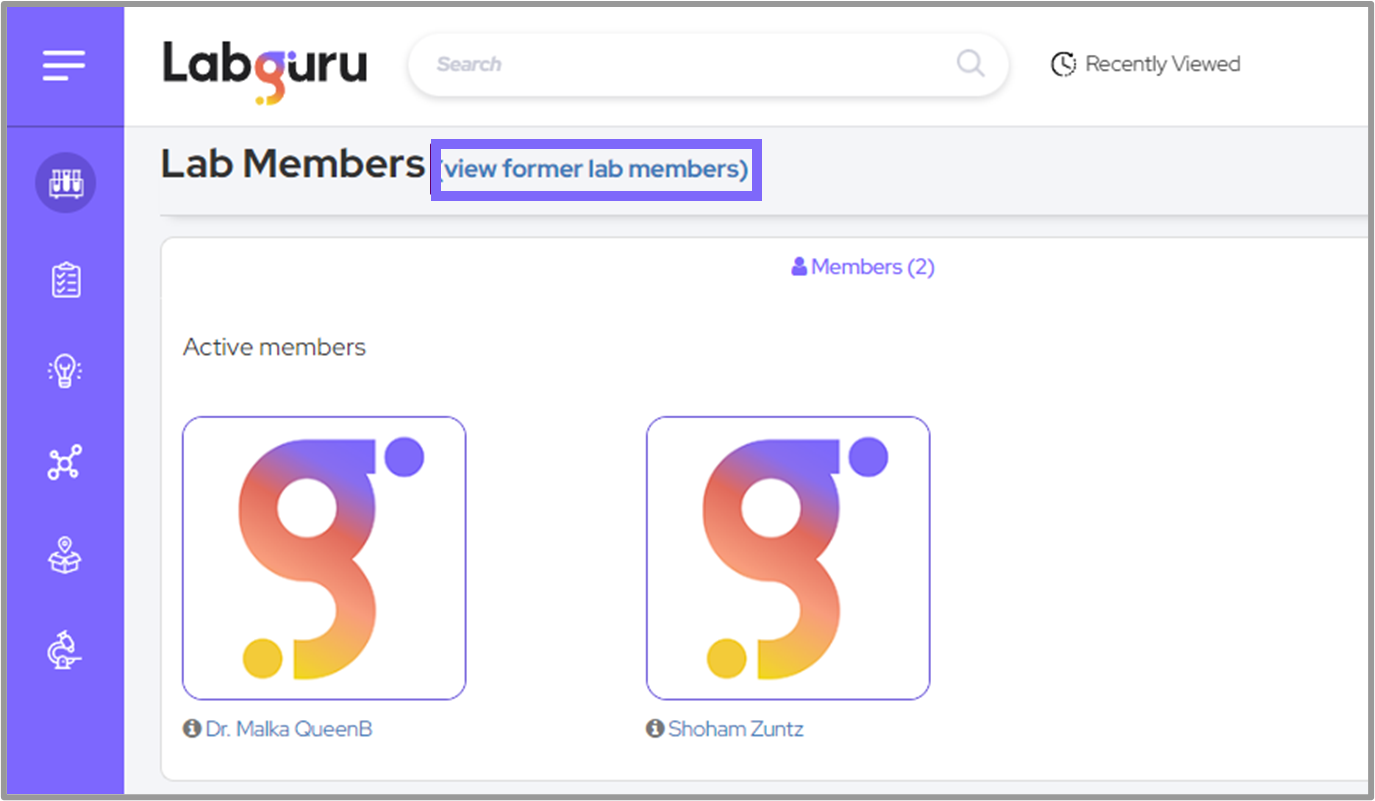Click the magnifying glass search icon

pyautogui.click(x=970, y=64)
